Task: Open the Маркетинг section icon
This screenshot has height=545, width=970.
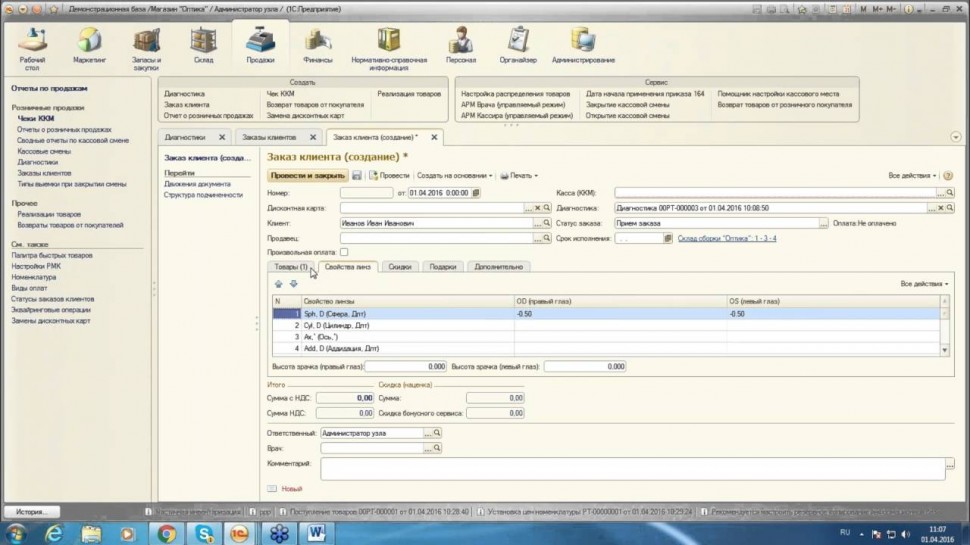Action: tap(89, 45)
